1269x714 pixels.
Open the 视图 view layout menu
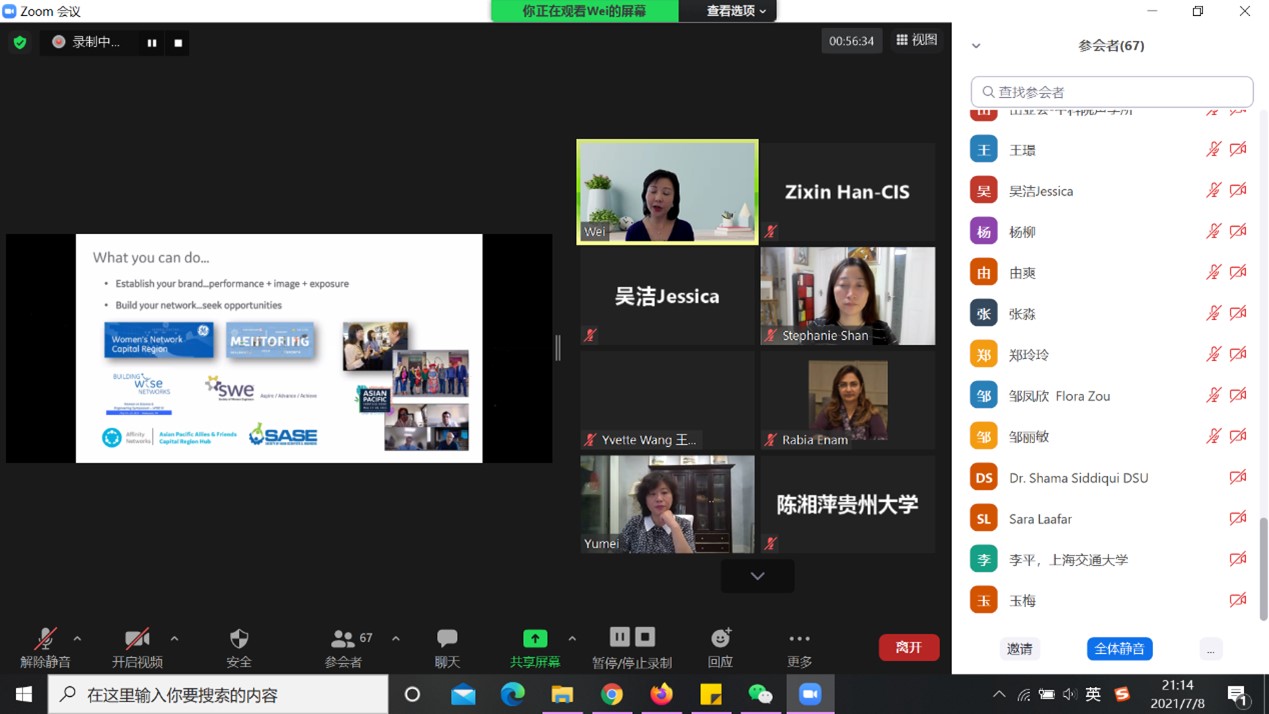(916, 40)
